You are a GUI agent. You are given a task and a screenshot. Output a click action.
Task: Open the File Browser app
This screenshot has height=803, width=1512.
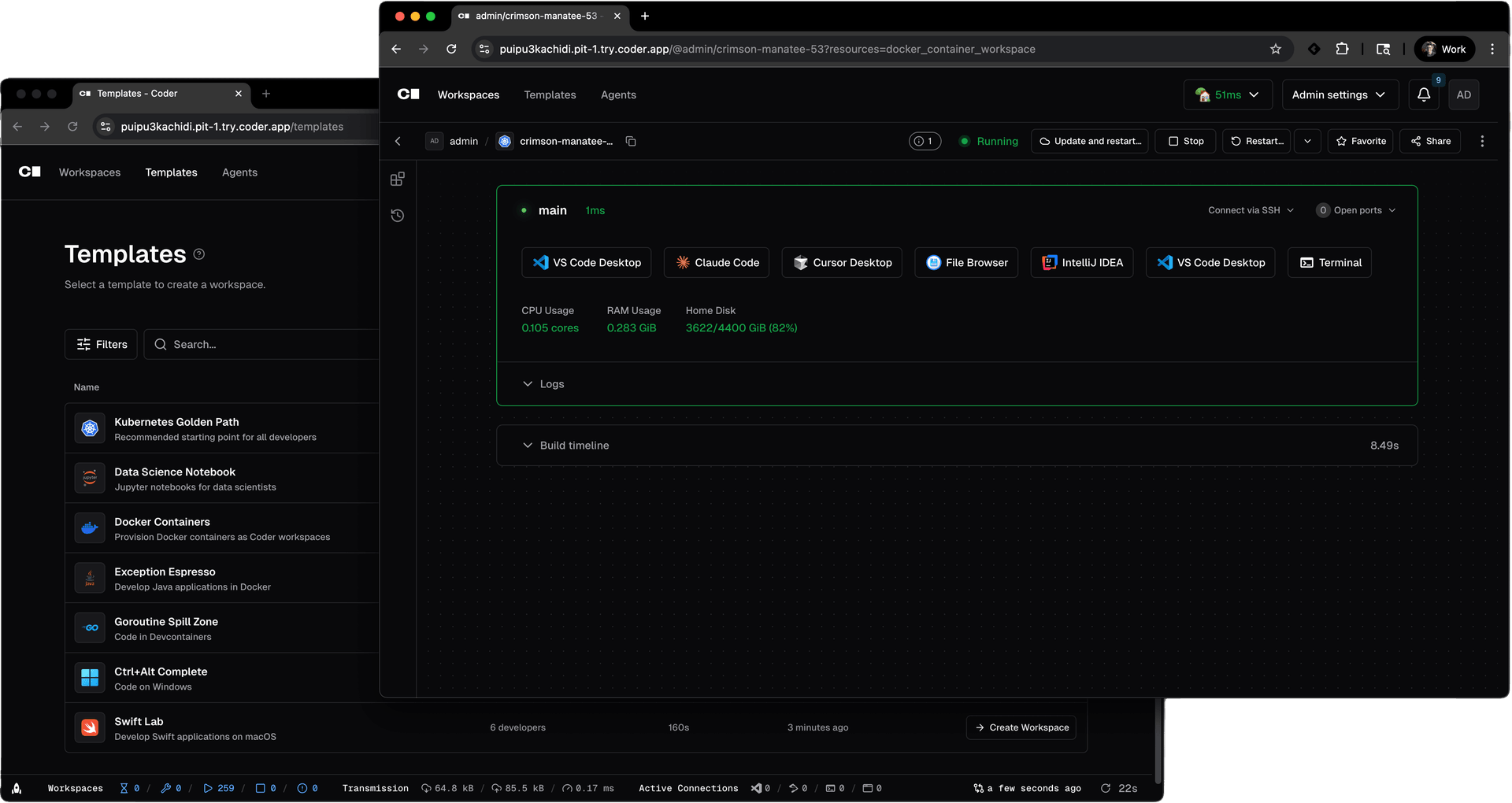966,262
